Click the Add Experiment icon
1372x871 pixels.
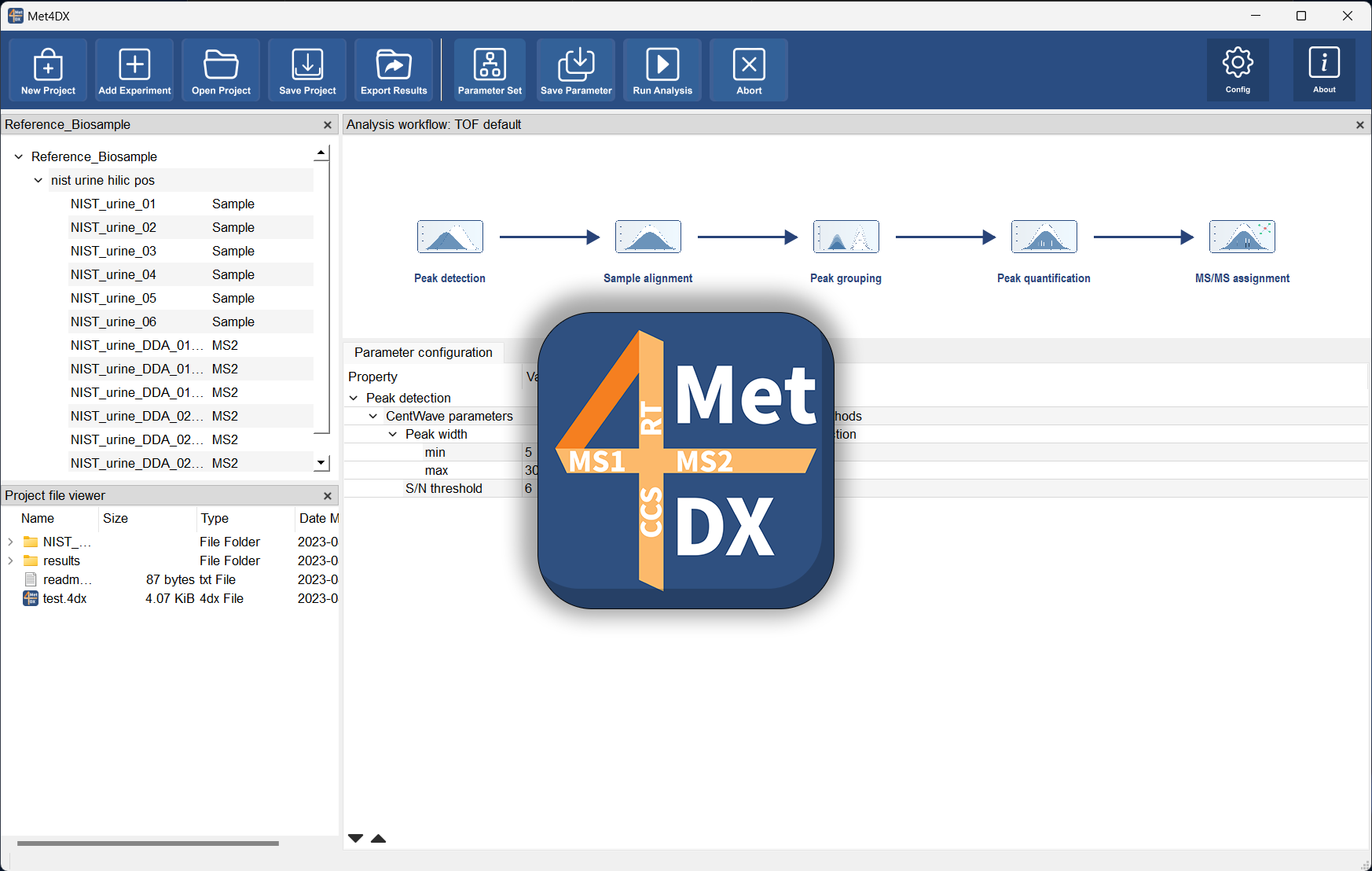tap(134, 70)
